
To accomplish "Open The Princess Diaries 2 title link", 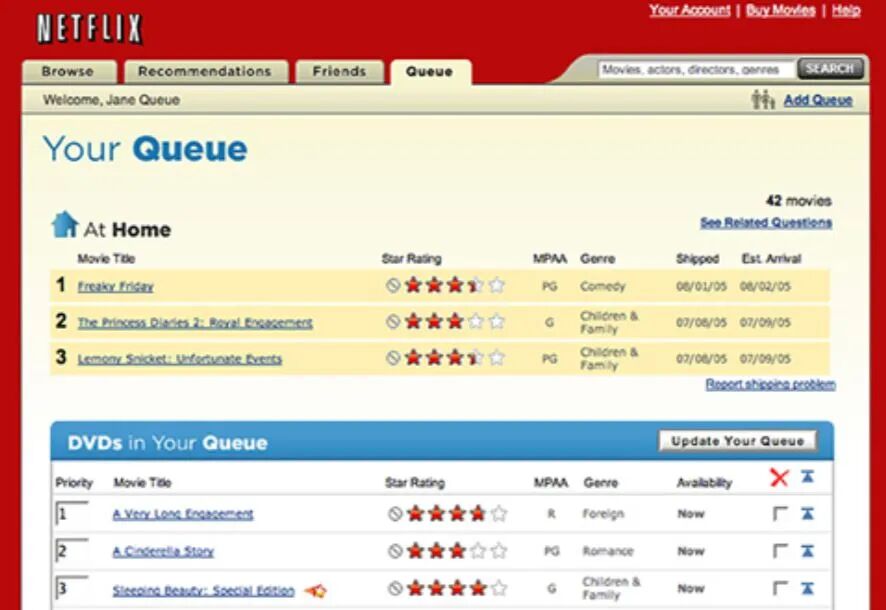I will [x=195, y=323].
